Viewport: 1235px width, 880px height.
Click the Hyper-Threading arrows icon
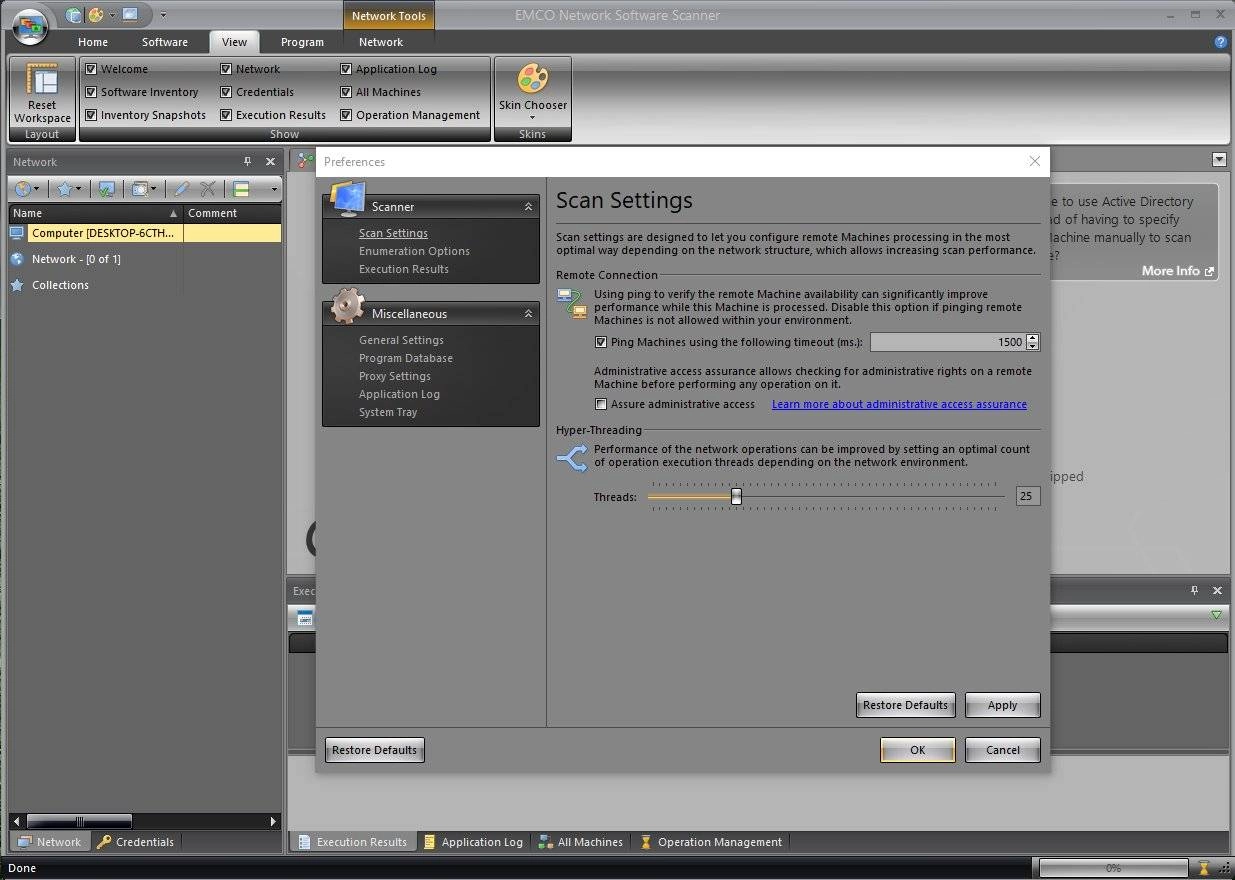coord(571,459)
